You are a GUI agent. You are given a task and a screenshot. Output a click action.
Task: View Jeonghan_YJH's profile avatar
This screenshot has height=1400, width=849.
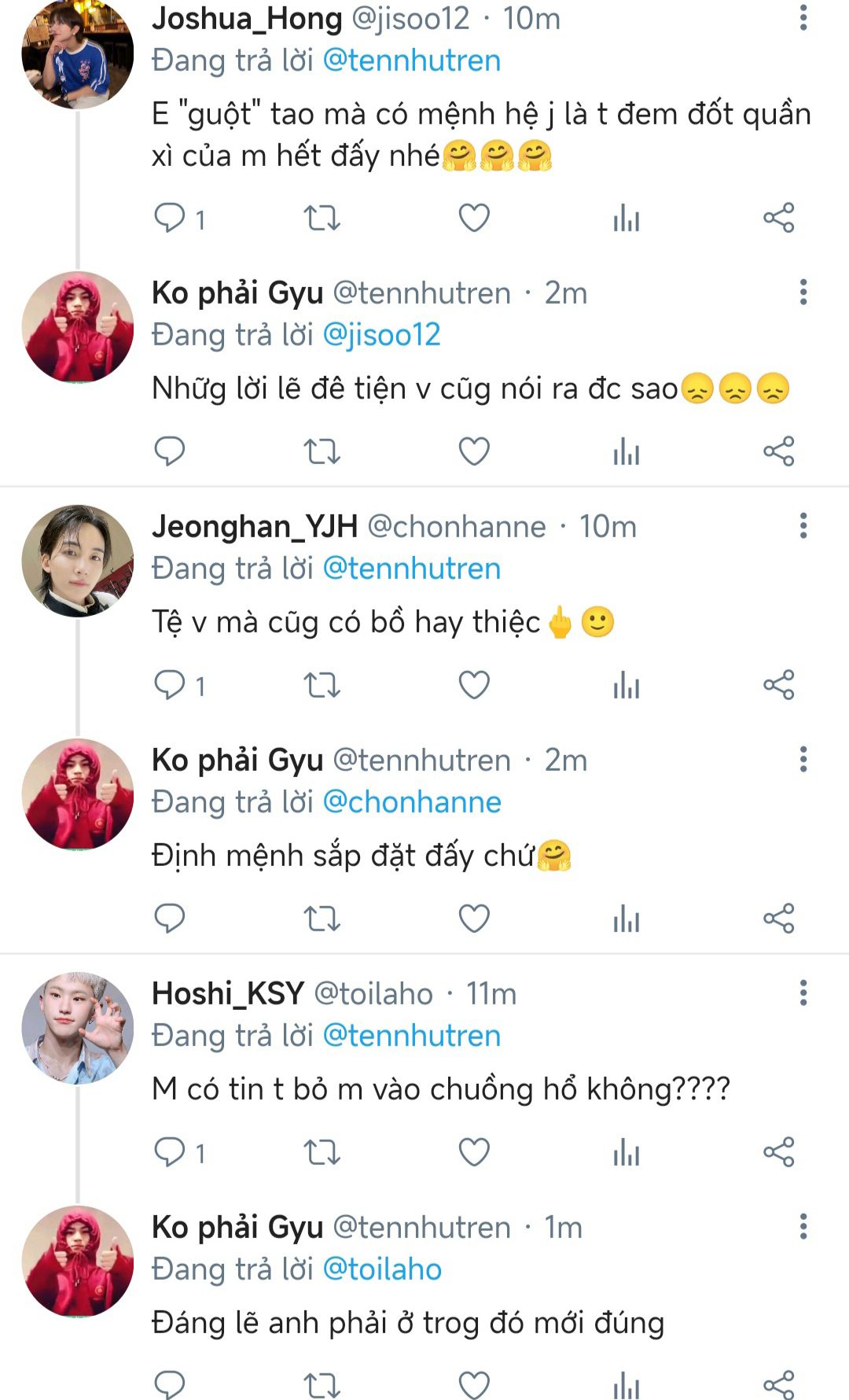tap(77, 561)
